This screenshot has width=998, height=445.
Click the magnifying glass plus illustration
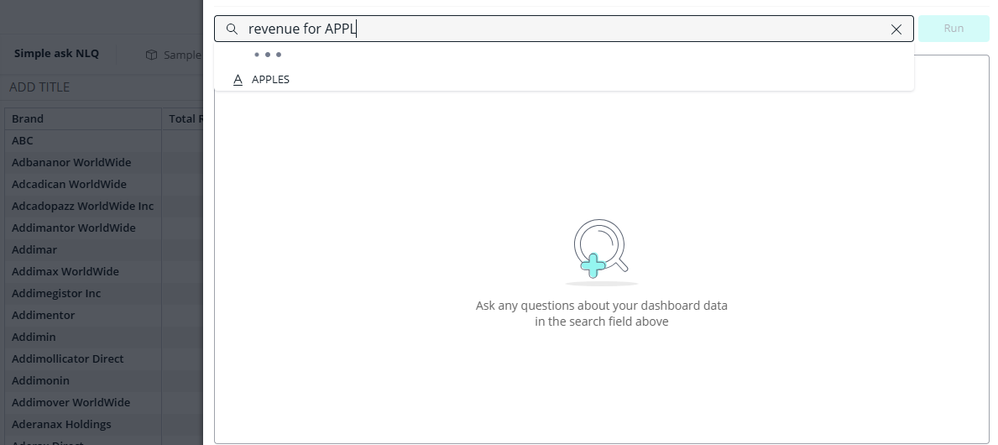coord(600,248)
